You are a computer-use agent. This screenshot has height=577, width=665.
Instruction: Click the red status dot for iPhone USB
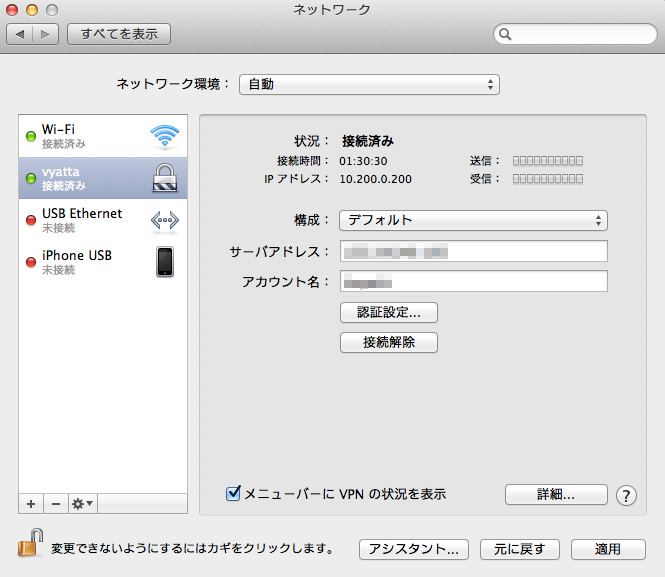tap(31, 262)
